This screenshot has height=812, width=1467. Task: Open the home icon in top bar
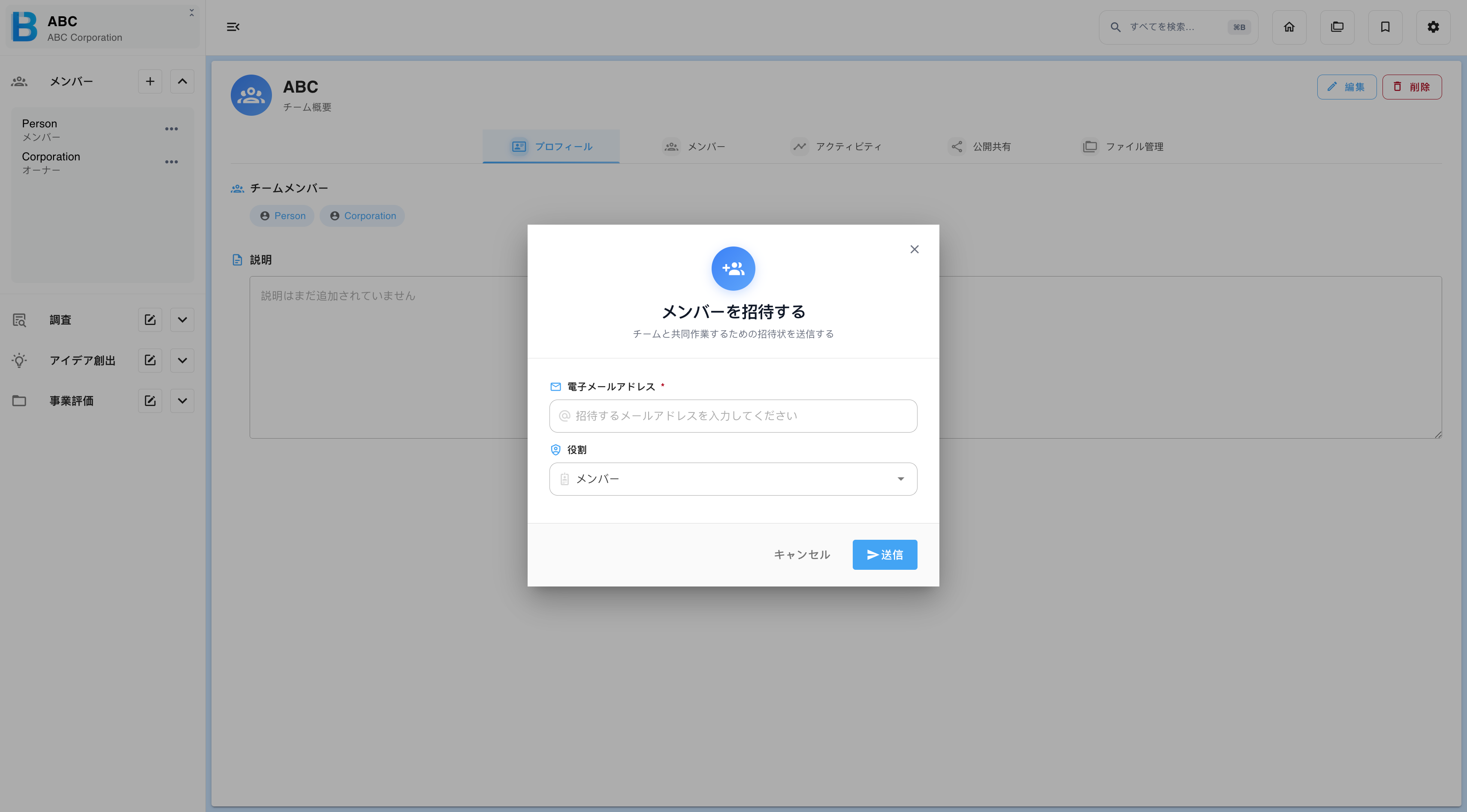(x=1289, y=27)
